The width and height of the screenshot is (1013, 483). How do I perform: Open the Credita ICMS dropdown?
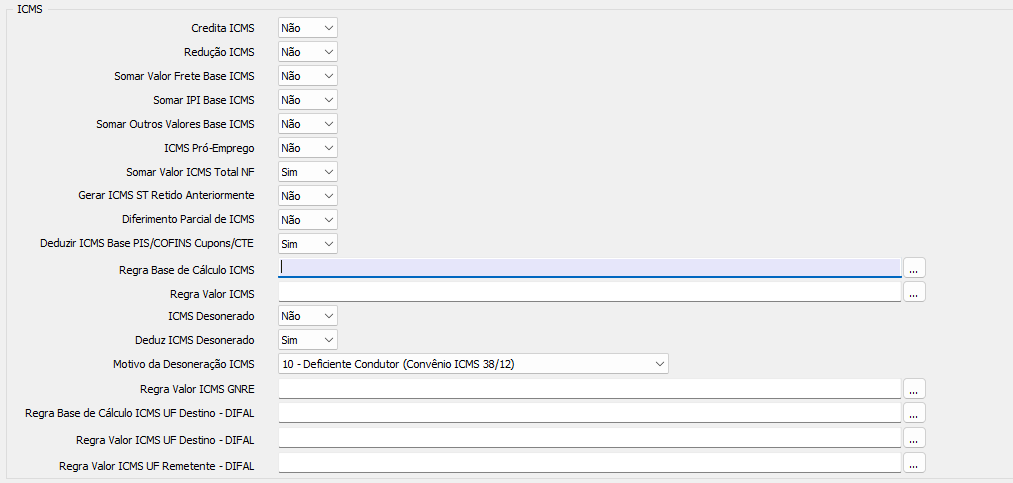[308, 28]
